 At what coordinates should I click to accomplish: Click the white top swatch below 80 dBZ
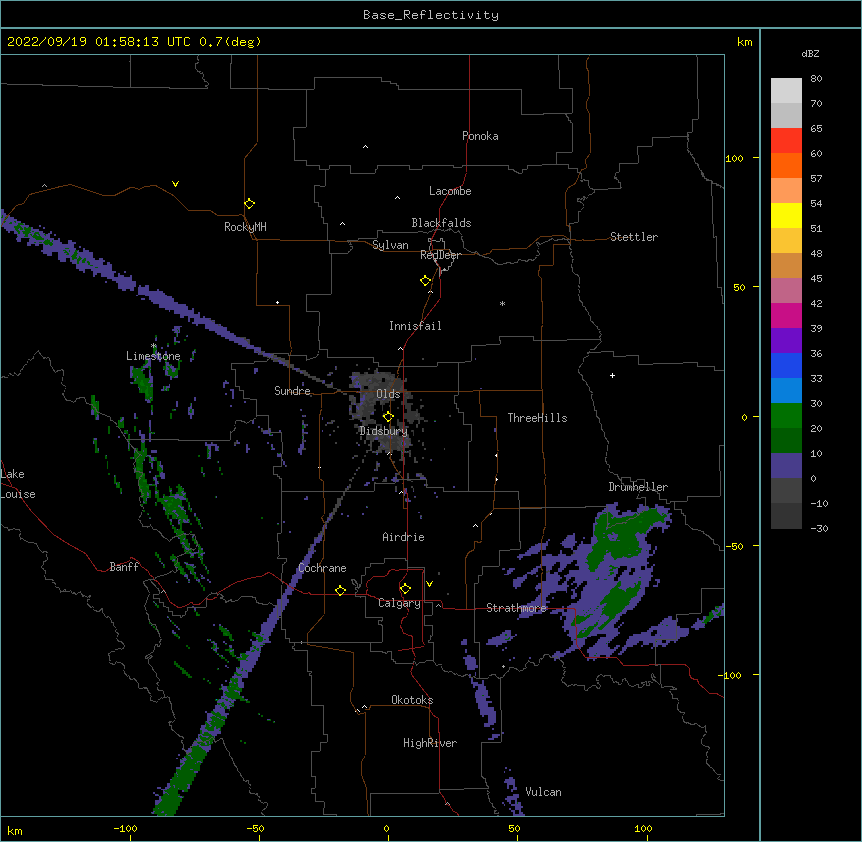point(786,91)
